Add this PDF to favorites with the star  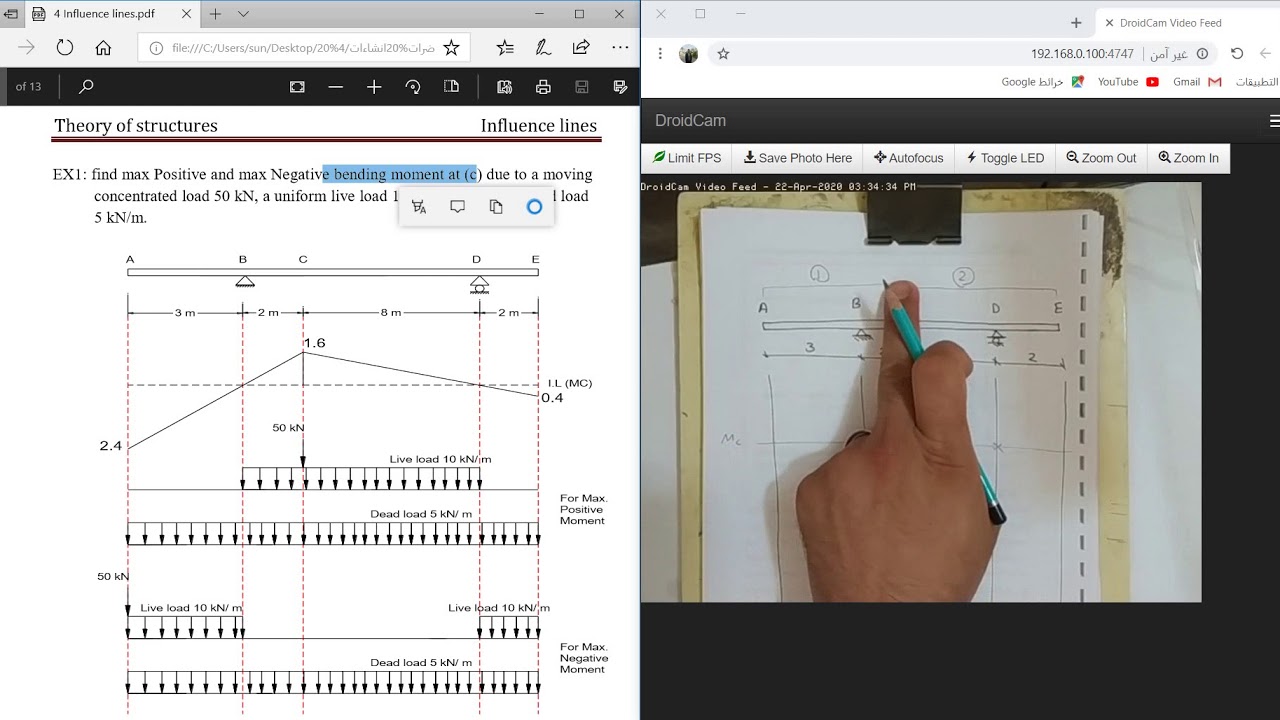tap(451, 48)
